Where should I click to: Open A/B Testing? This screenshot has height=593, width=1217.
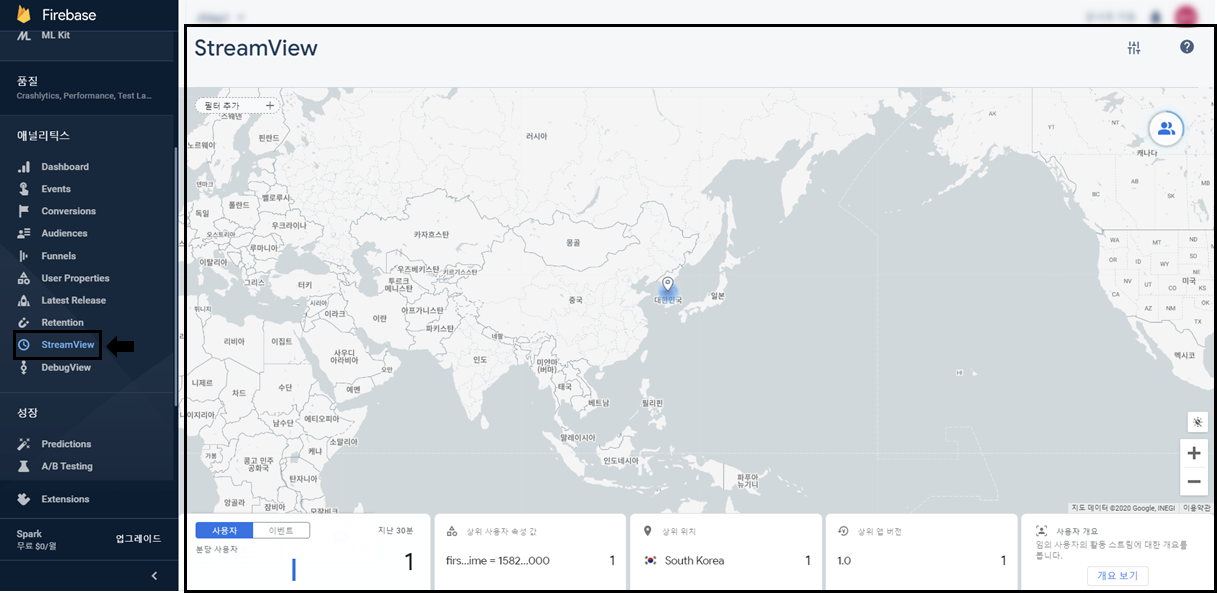(x=67, y=466)
